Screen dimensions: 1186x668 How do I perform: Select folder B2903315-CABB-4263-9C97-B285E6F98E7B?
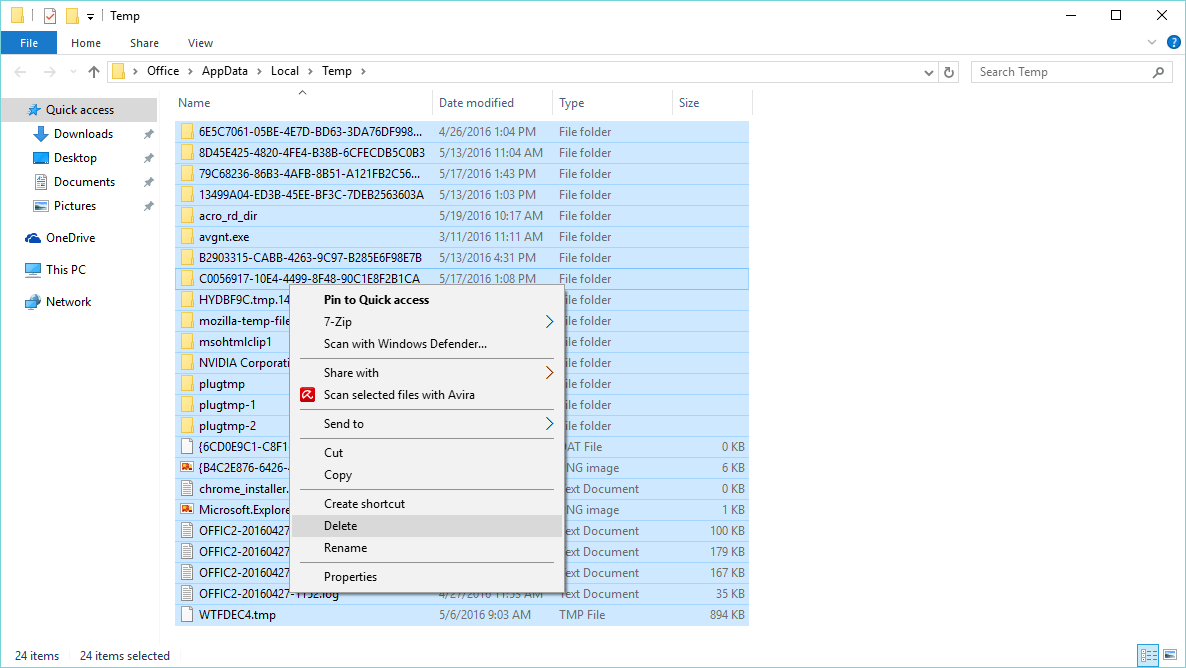(x=462, y=258)
